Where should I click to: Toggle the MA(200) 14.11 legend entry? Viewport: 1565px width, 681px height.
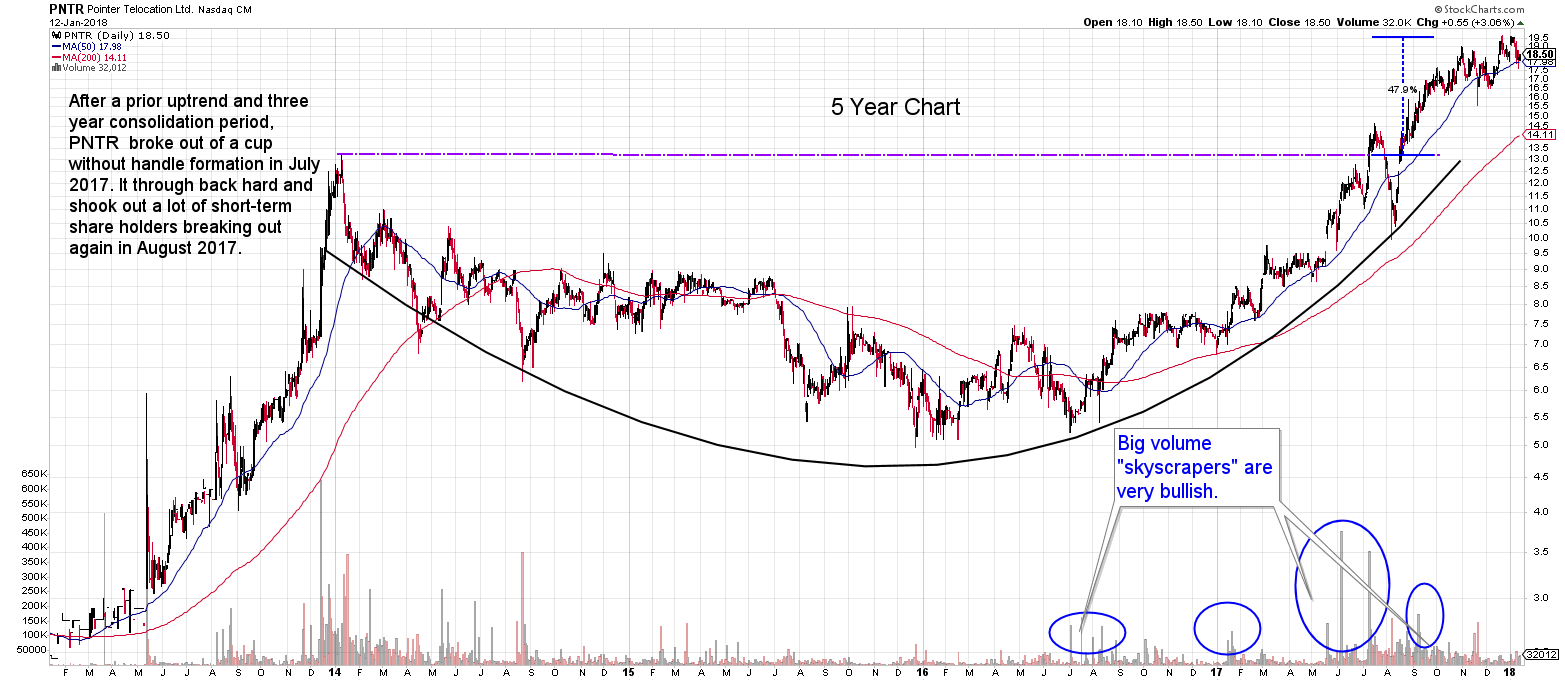click(x=95, y=57)
